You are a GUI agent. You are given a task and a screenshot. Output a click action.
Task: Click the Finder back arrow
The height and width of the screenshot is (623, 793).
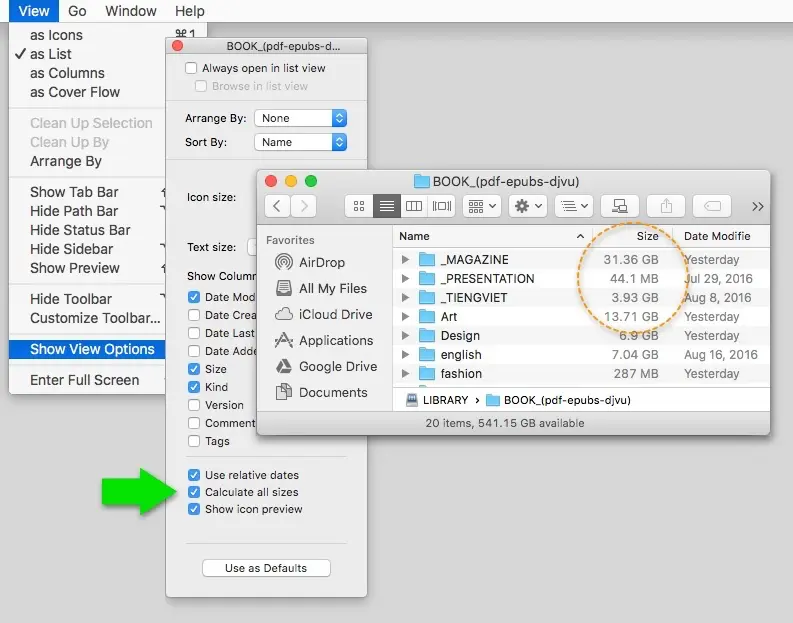pos(278,206)
